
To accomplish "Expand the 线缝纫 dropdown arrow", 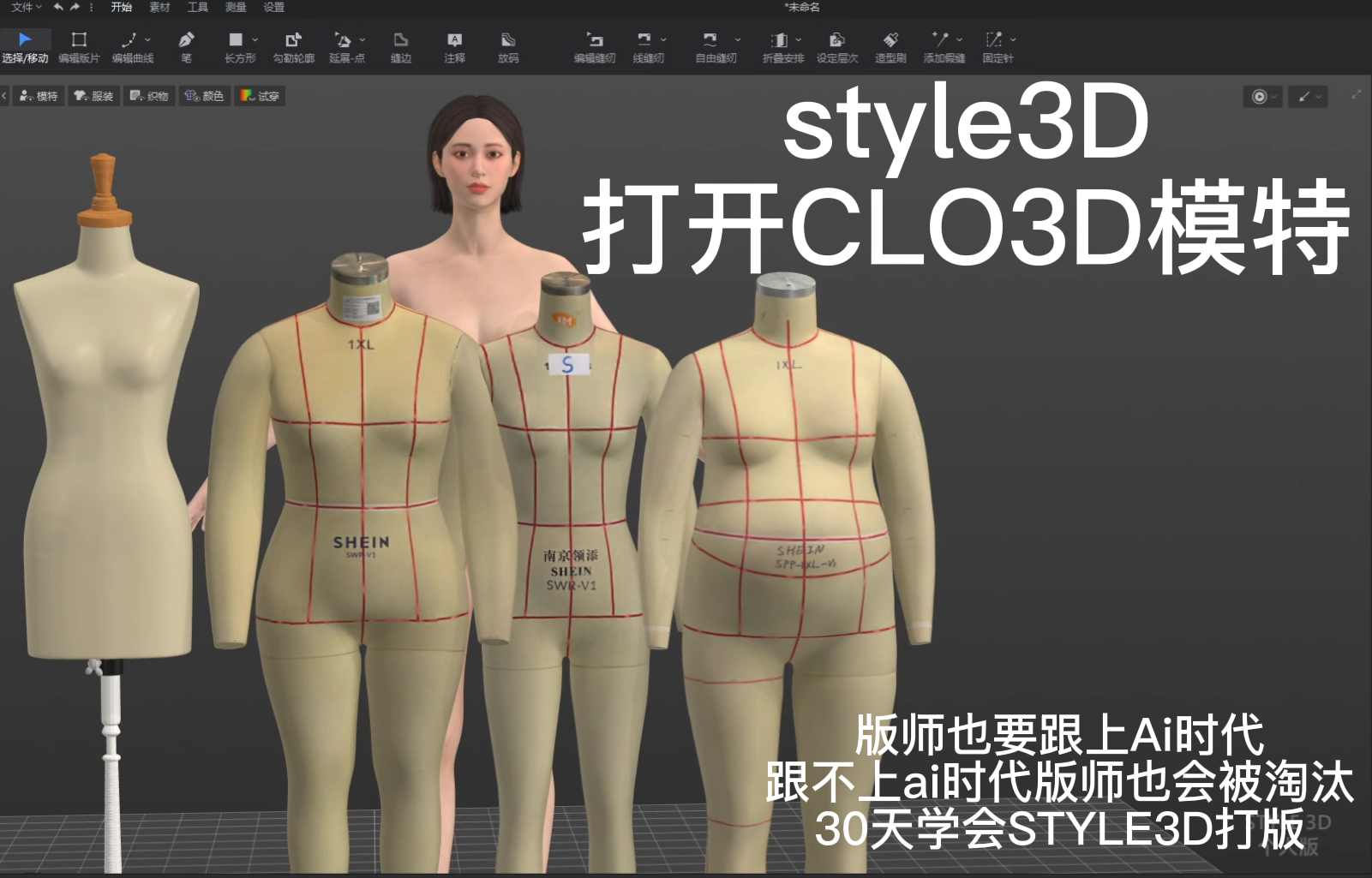I will coord(663,39).
